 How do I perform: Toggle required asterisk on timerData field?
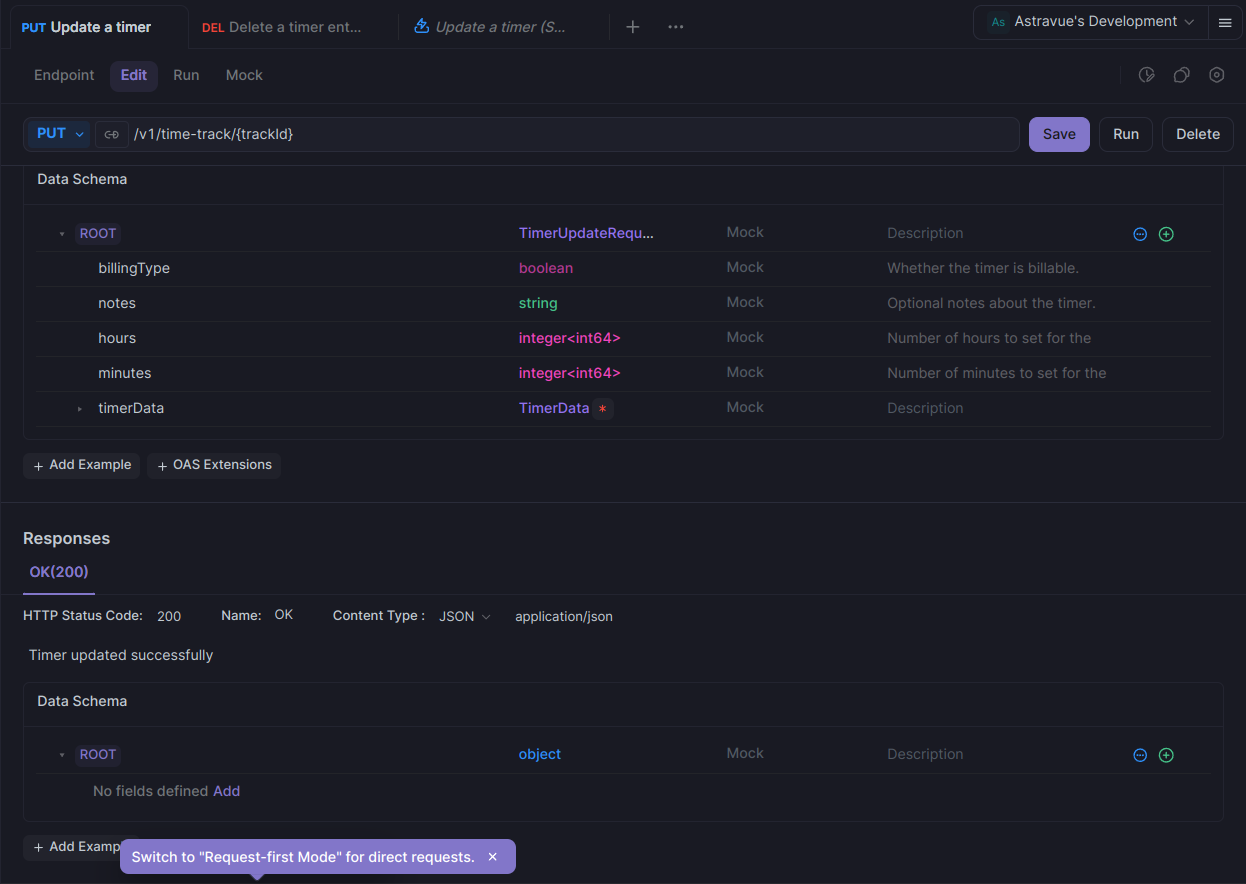[602, 408]
